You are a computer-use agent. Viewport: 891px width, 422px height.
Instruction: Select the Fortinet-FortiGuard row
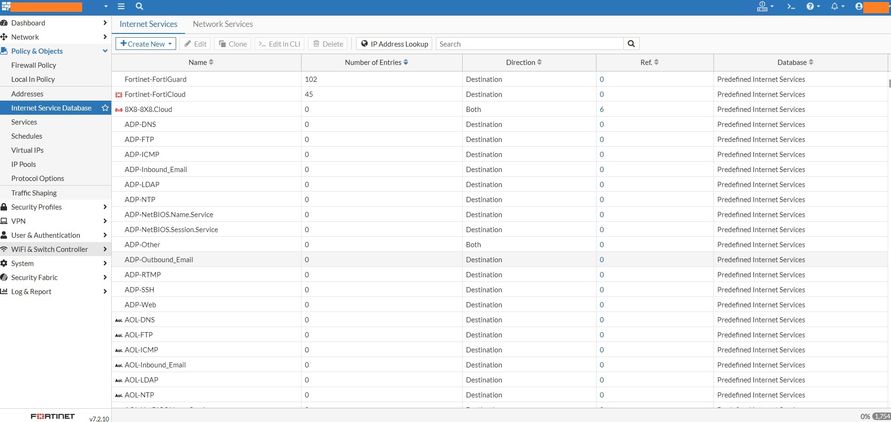tap(499, 80)
